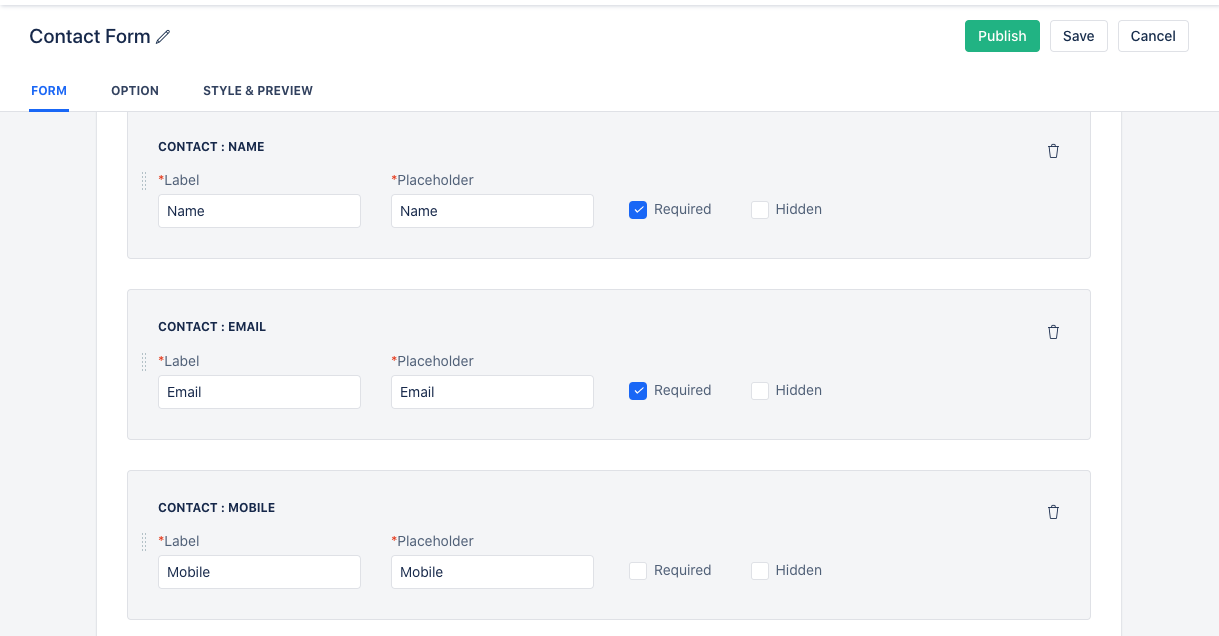This screenshot has height=636, width=1219.
Task: Open the Style & Preview tab
Action: pyautogui.click(x=258, y=91)
